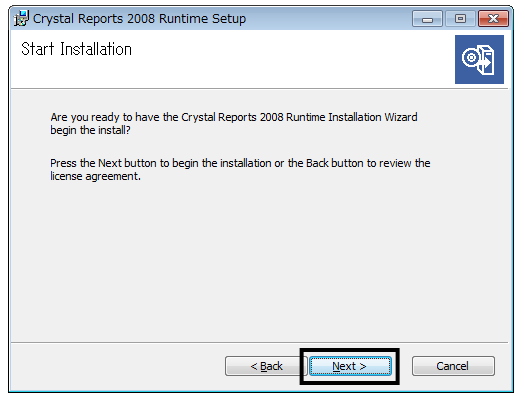Minimize the Crystal Reports setup window

coord(427,19)
